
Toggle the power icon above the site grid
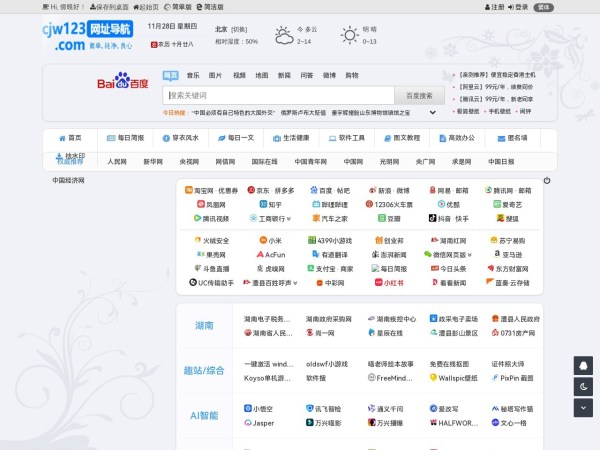(546, 181)
